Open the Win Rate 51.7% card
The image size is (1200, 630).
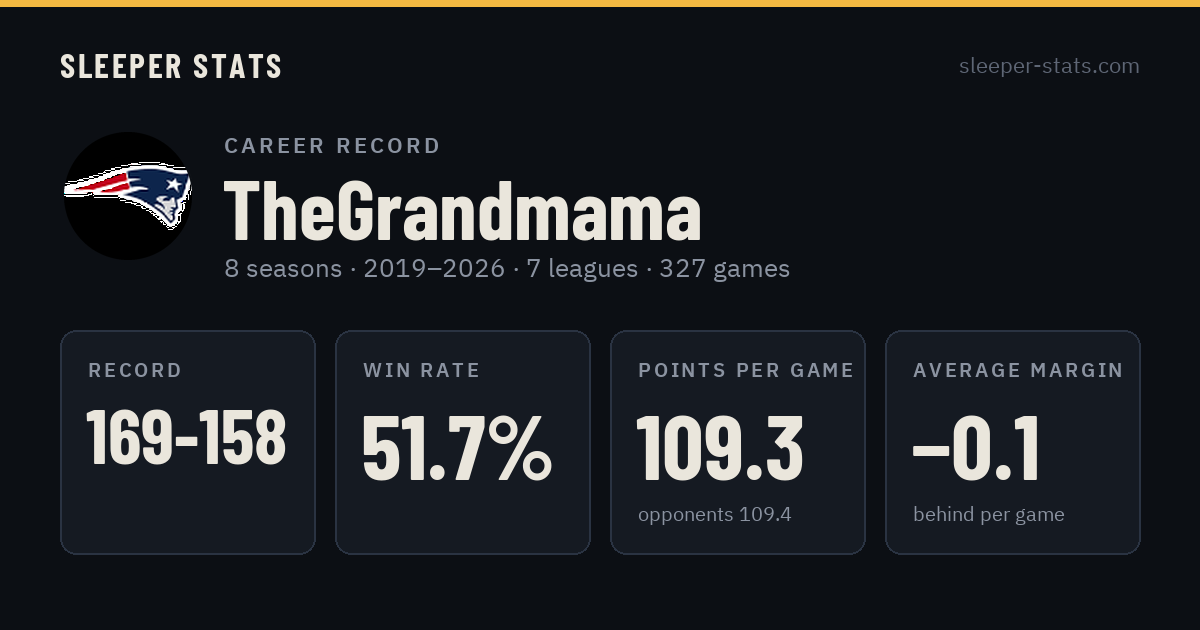click(x=463, y=442)
